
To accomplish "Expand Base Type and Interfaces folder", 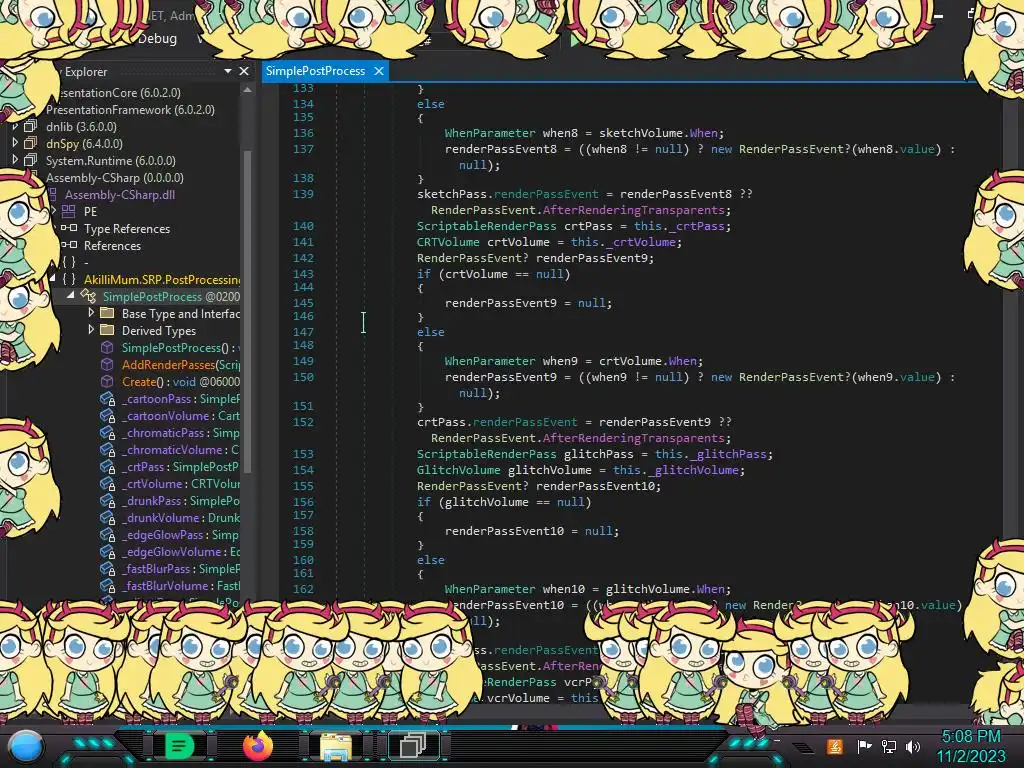I will point(91,313).
